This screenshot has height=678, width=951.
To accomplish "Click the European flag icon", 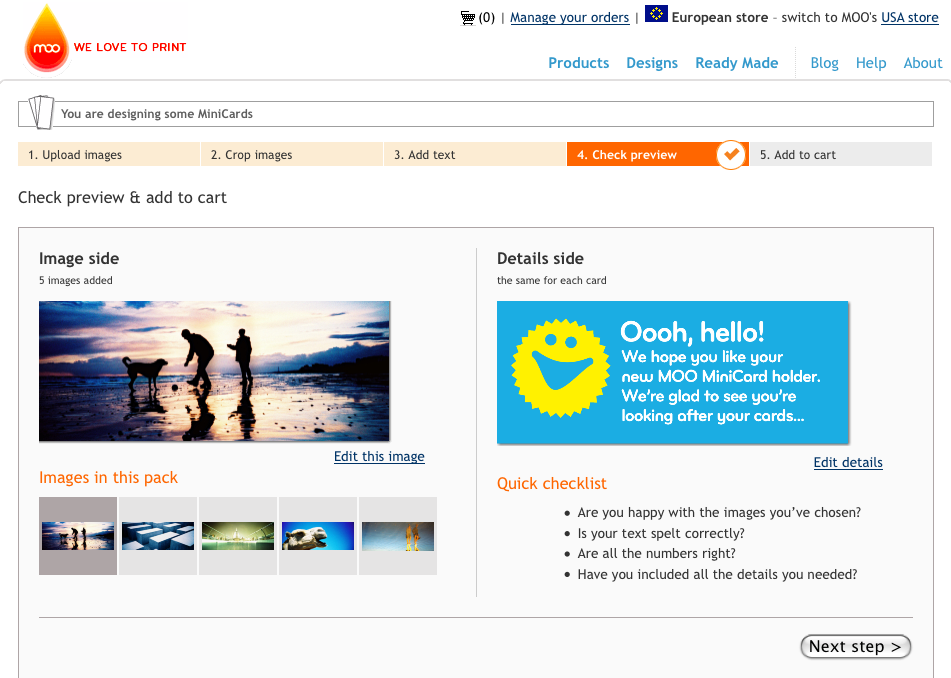I will pos(656,14).
